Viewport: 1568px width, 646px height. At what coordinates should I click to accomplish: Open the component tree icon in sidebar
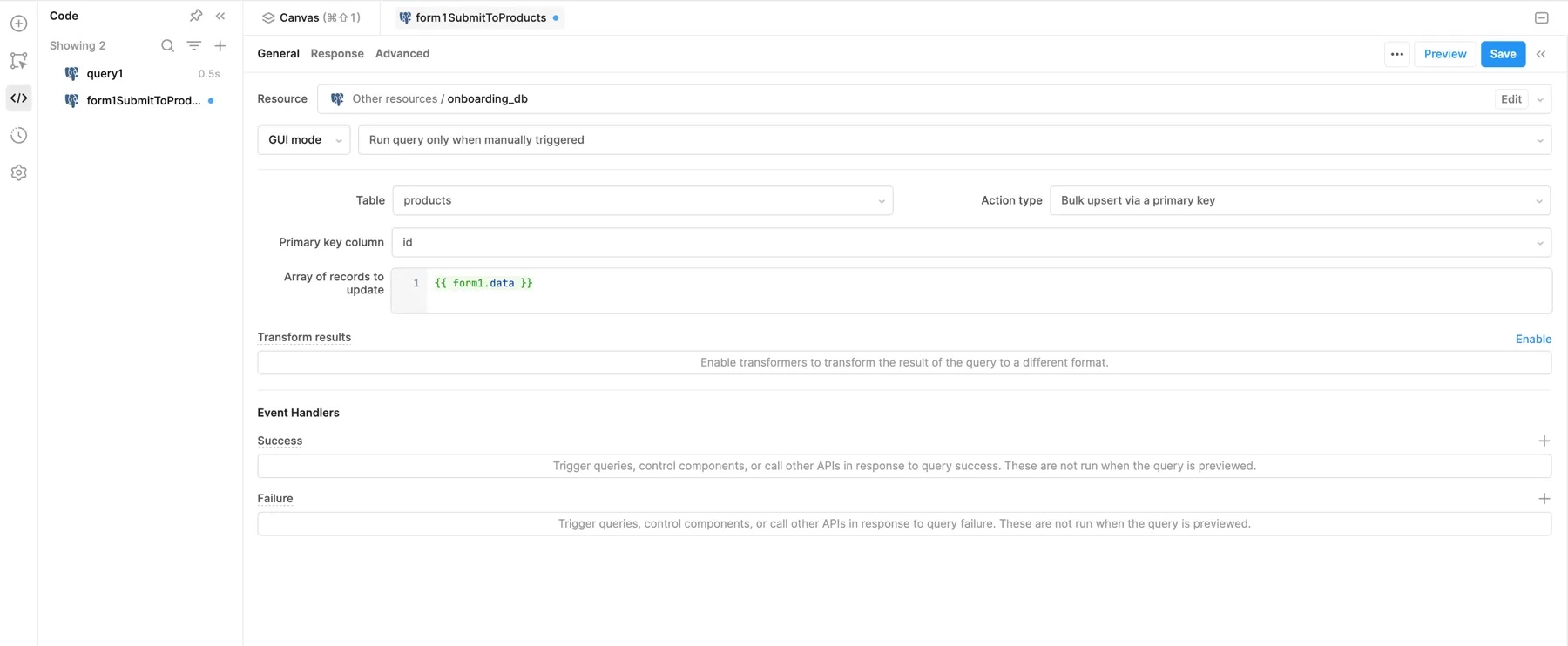tap(18, 61)
